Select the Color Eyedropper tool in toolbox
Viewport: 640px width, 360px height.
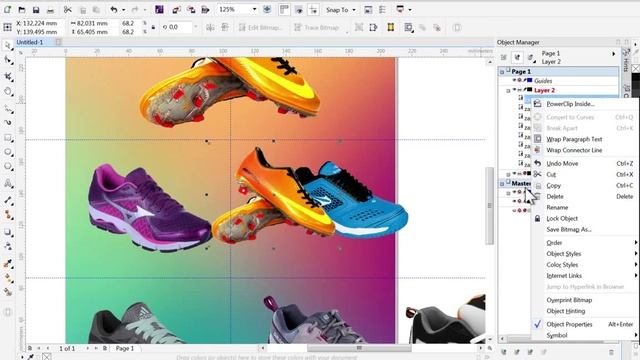point(8,264)
